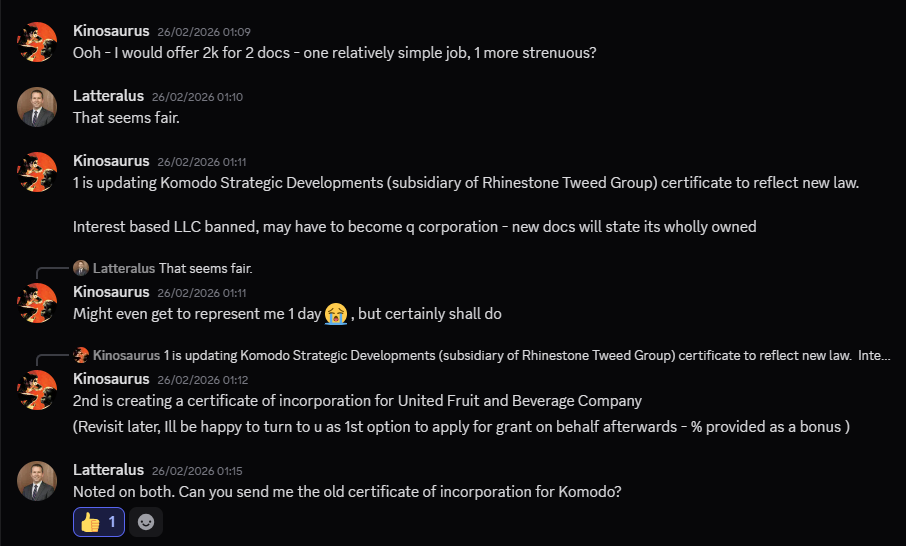Click Latteralus name in the reply preview
The height and width of the screenshot is (546, 906).
click(124, 268)
